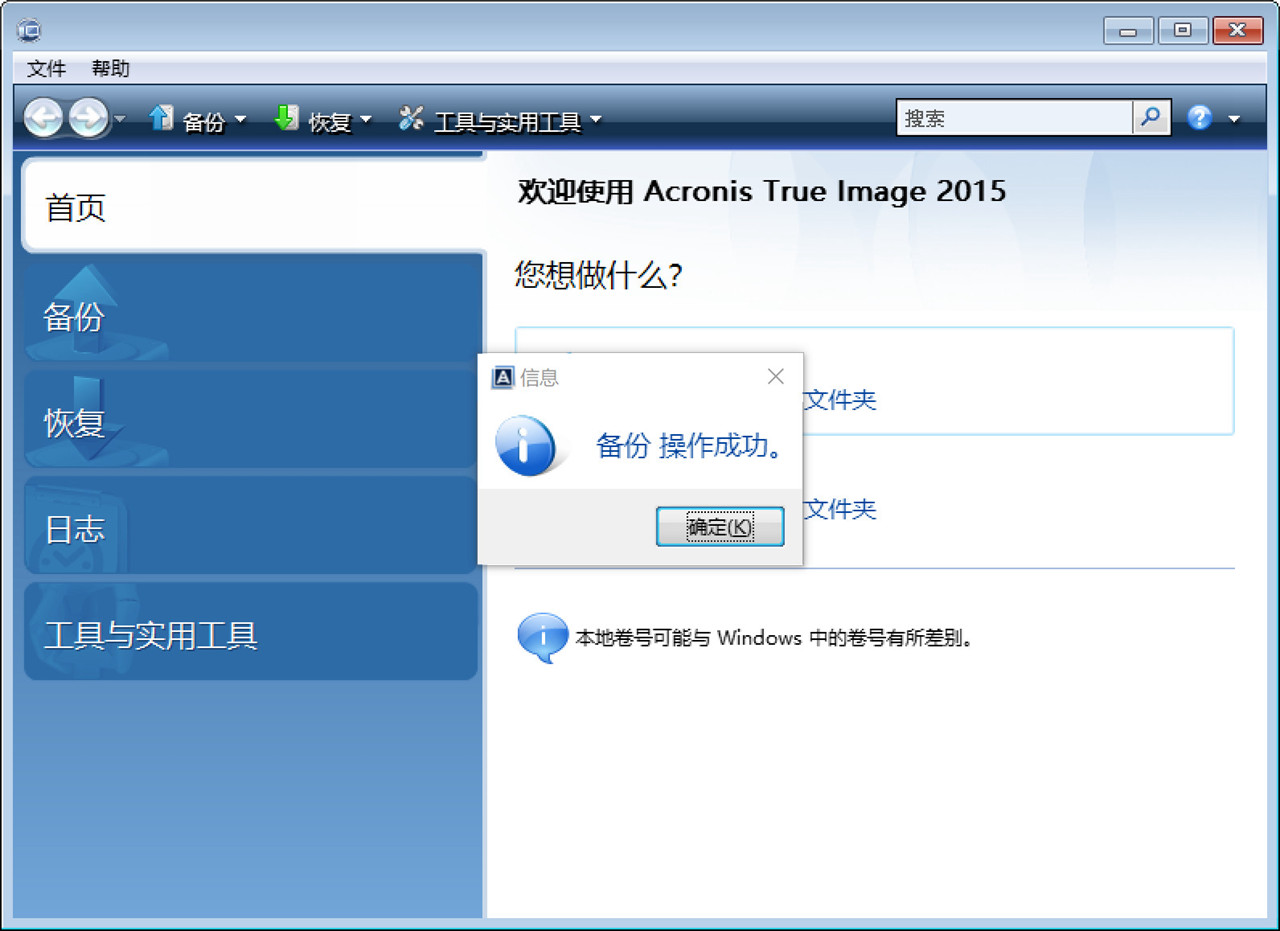Select the green 备份 (Backup) toolbar icon
Viewport: 1280px width, 931px height.
pyautogui.click(x=161, y=117)
